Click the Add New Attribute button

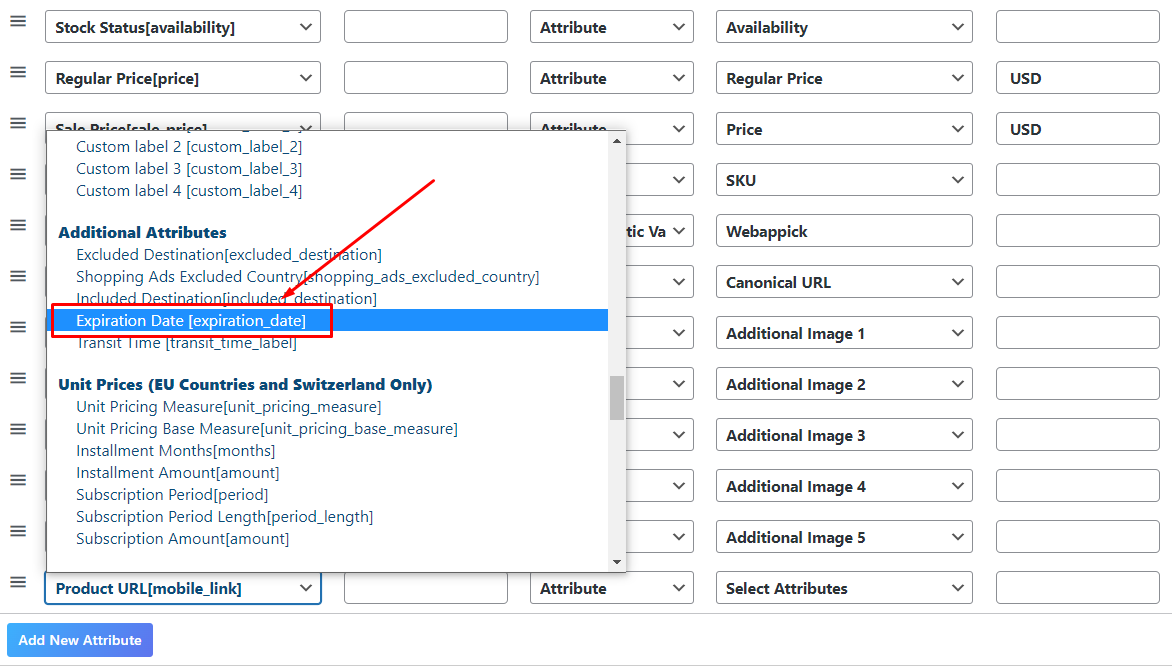(x=79, y=639)
